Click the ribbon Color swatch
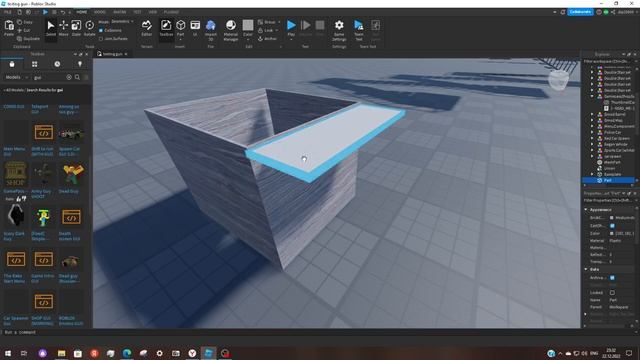Image resolution: width=640 pixels, height=360 pixels. tap(248, 25)
